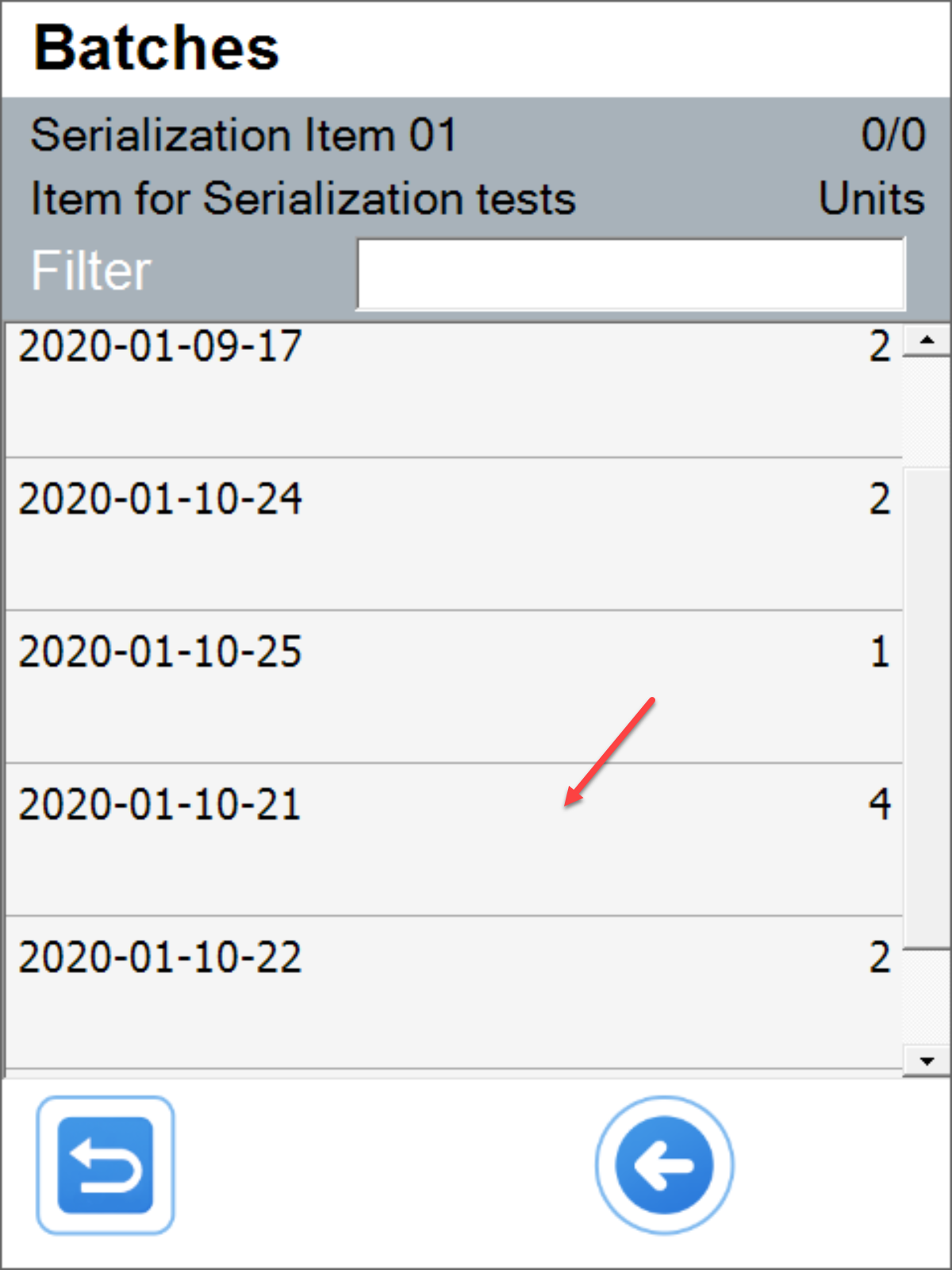Click the Filter label
Image resolution: width=952 pixels, height=1270 pixels.
[x=91, y=271]
